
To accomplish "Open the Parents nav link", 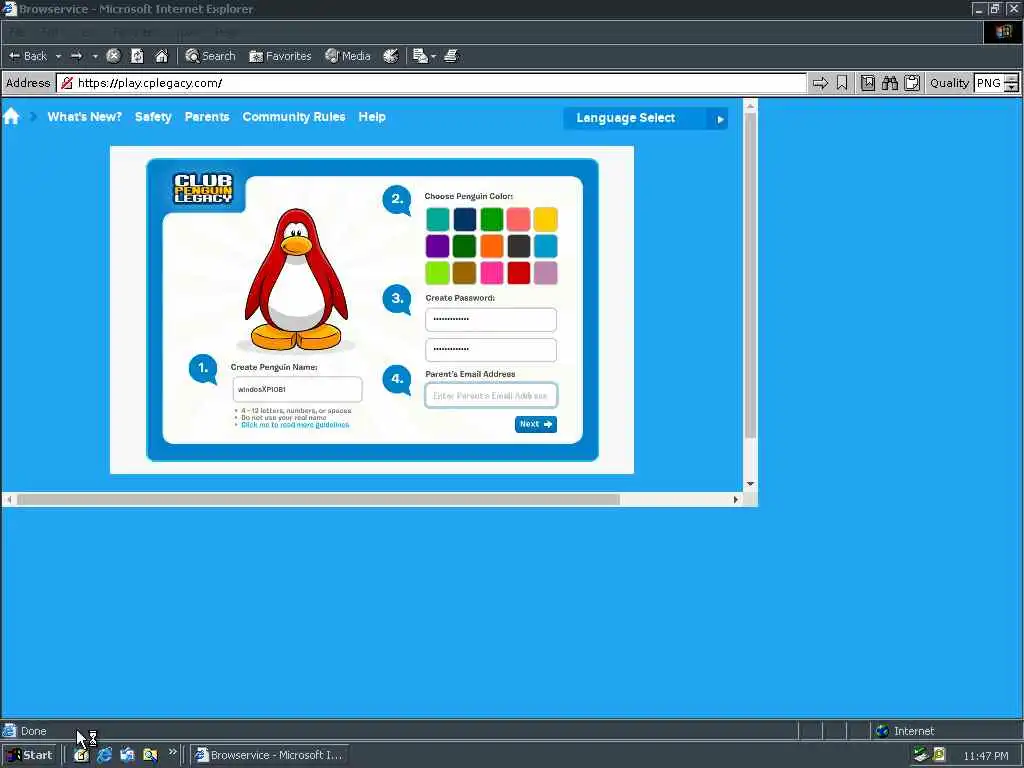I will [x=207, y=117].
